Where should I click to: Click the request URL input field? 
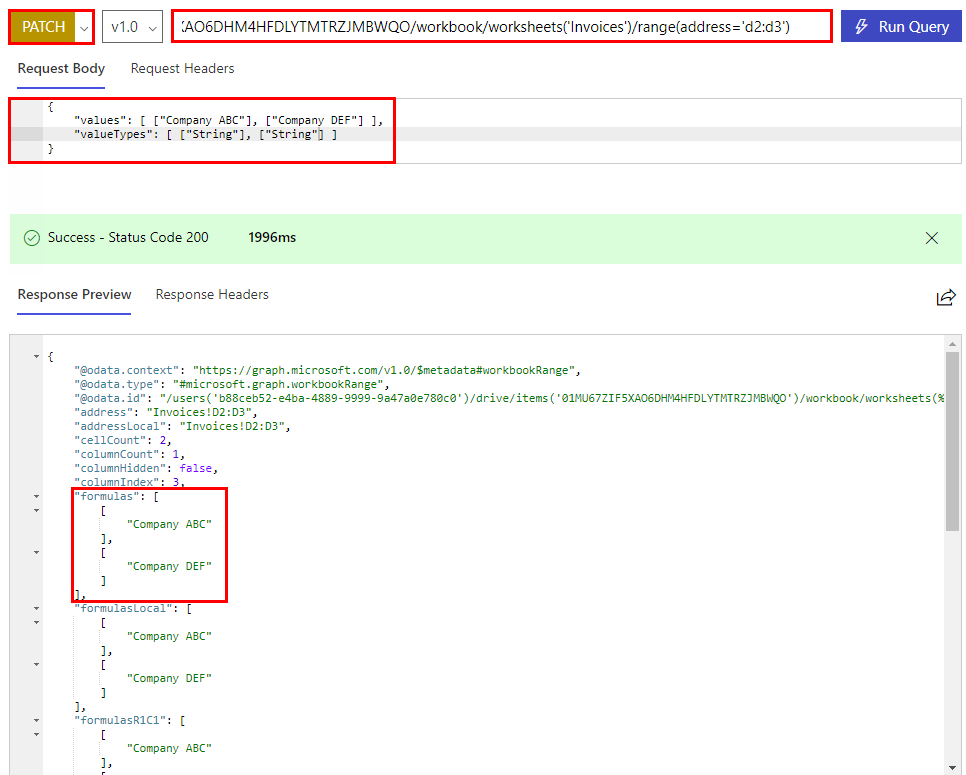tap(500, 27)
